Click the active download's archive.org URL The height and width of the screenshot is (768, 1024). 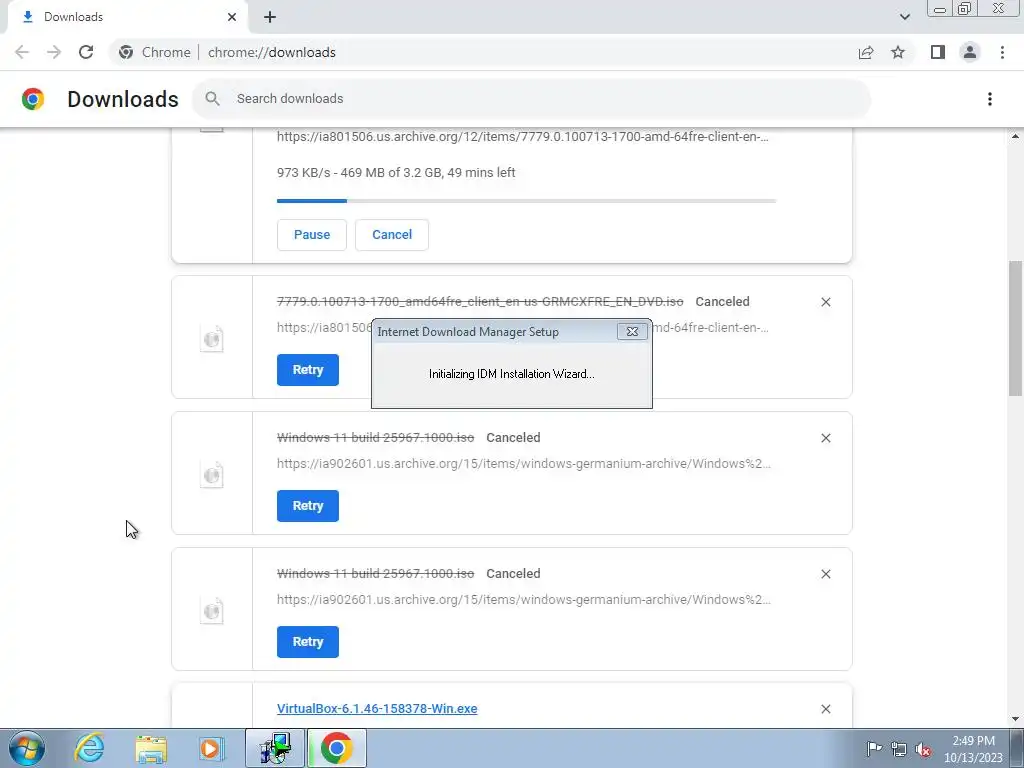(522, 136)
